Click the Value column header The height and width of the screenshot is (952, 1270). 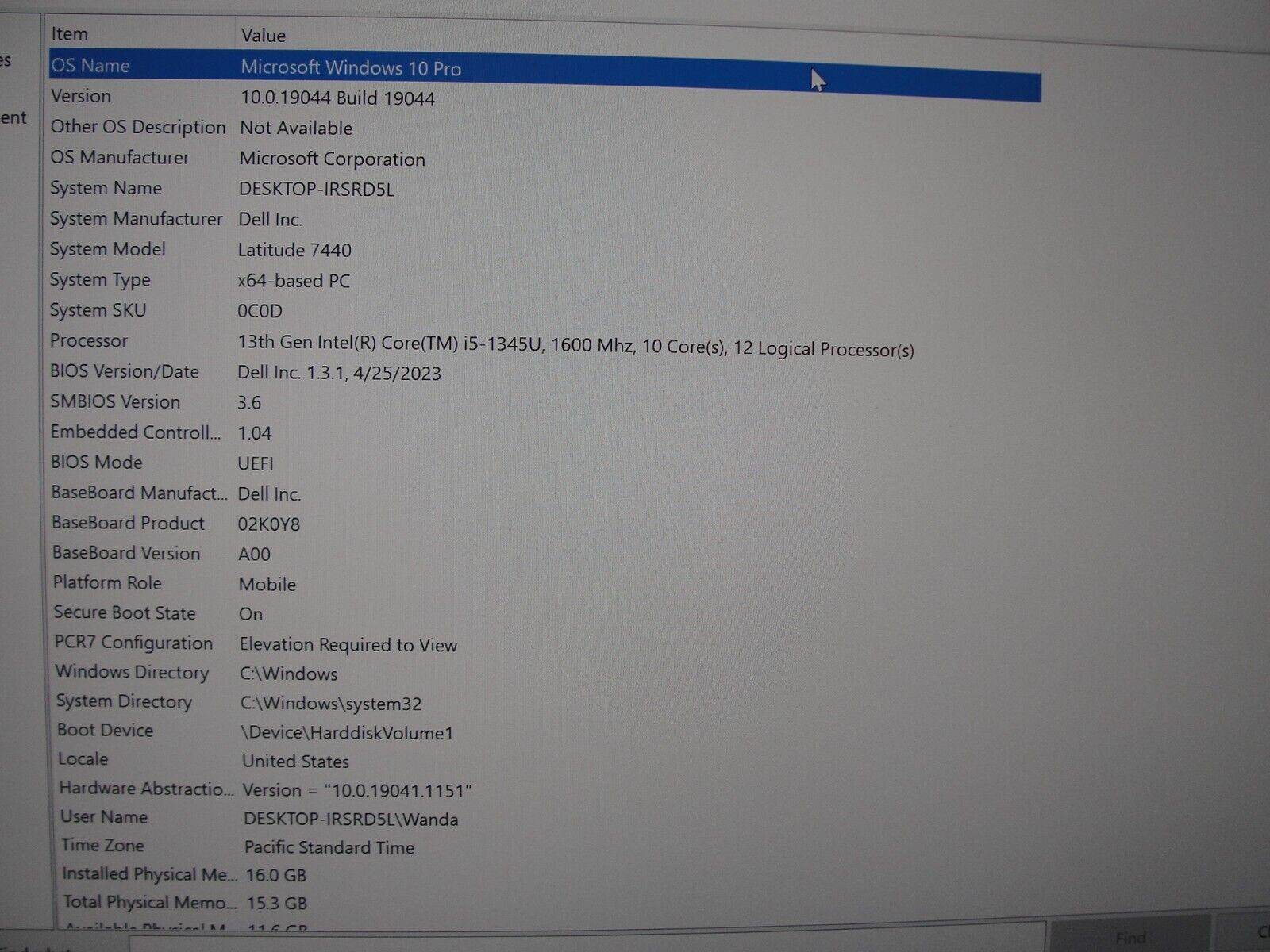pos(264,36)
